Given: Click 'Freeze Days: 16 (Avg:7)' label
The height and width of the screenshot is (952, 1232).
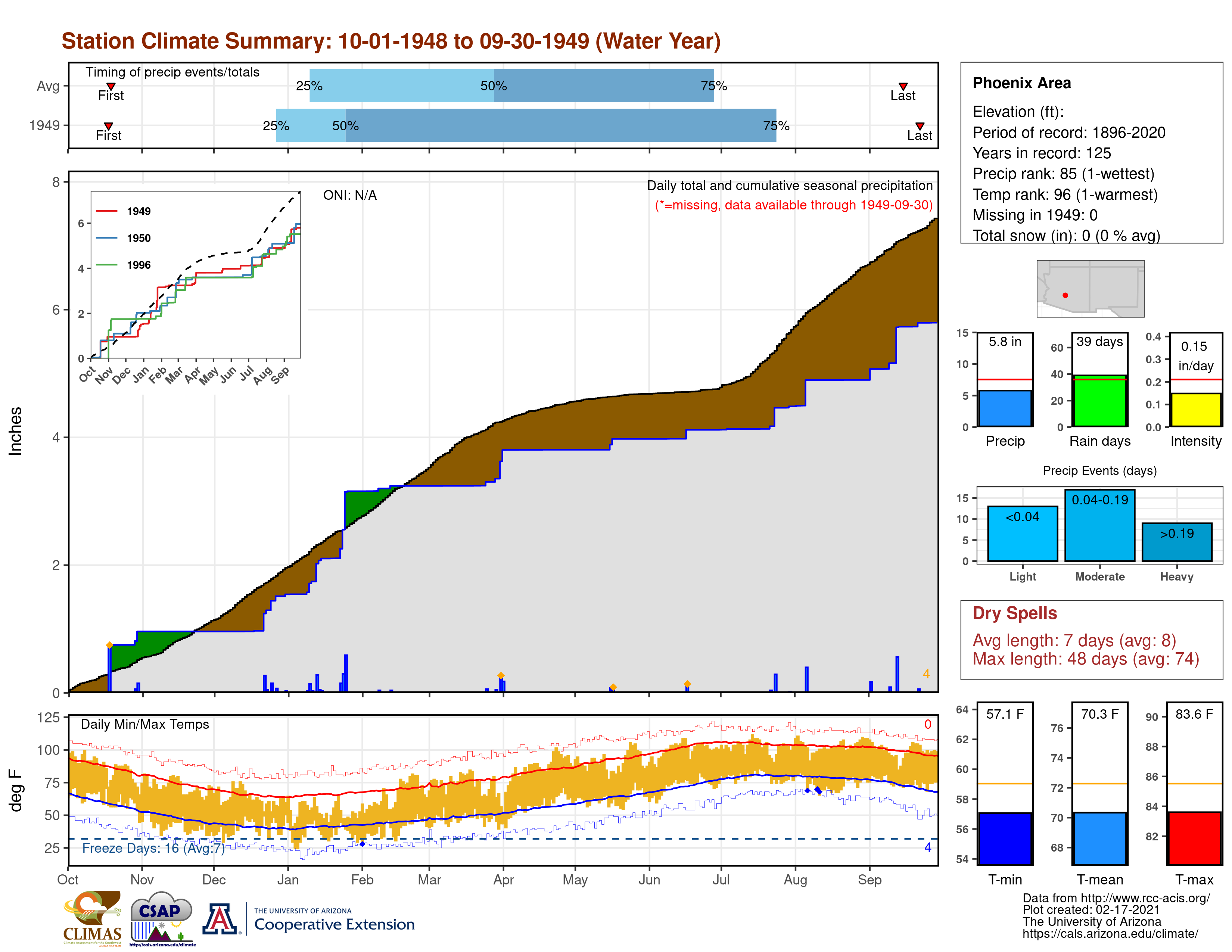Looking at the screenshot, I should coord(153,848).
